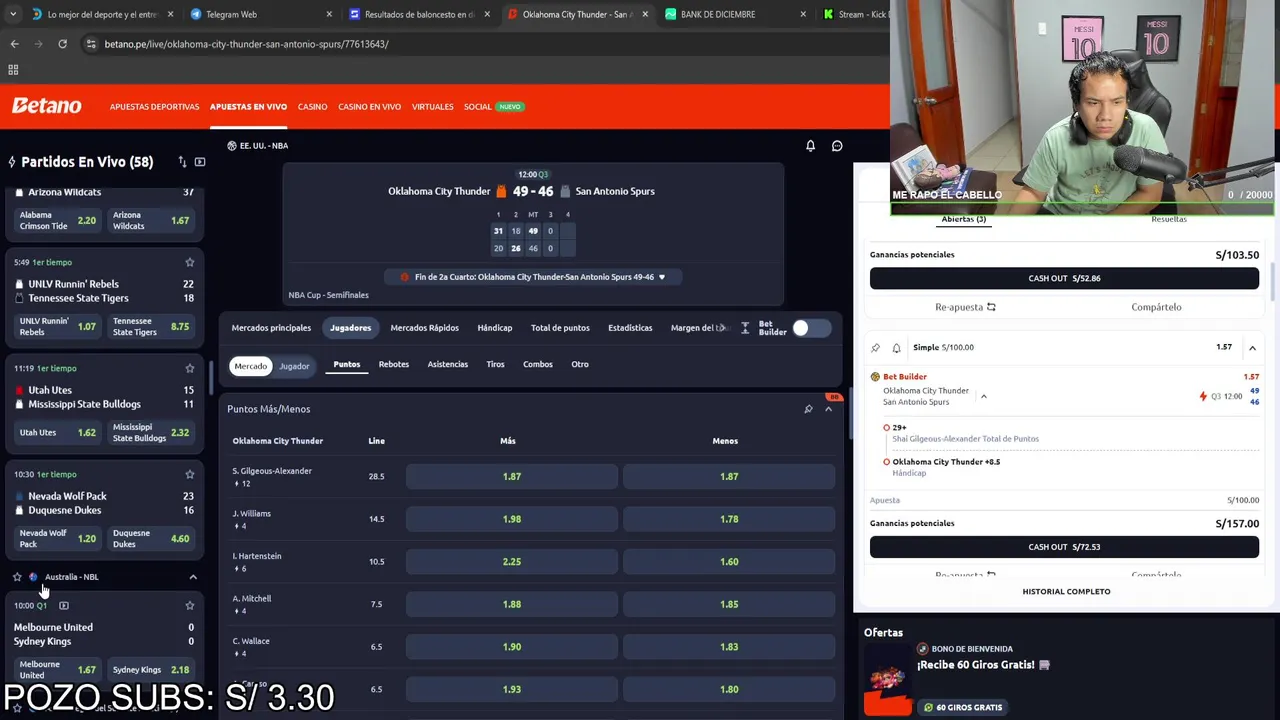This screenshot has width=1280, height=720.
Task: Open Apuestas Deportivas menu
Action: click(154, 106)
